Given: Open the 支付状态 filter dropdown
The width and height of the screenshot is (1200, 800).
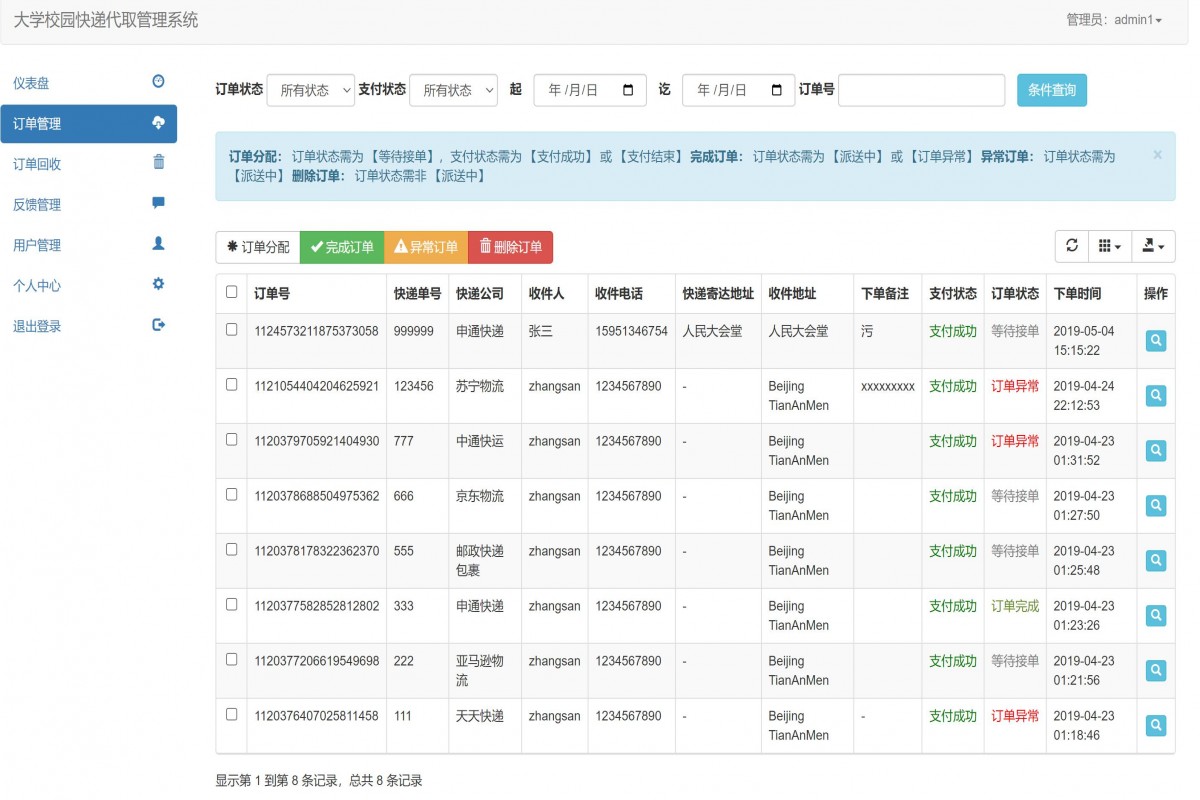Looking at the screenshot, I should pos(454,90).
